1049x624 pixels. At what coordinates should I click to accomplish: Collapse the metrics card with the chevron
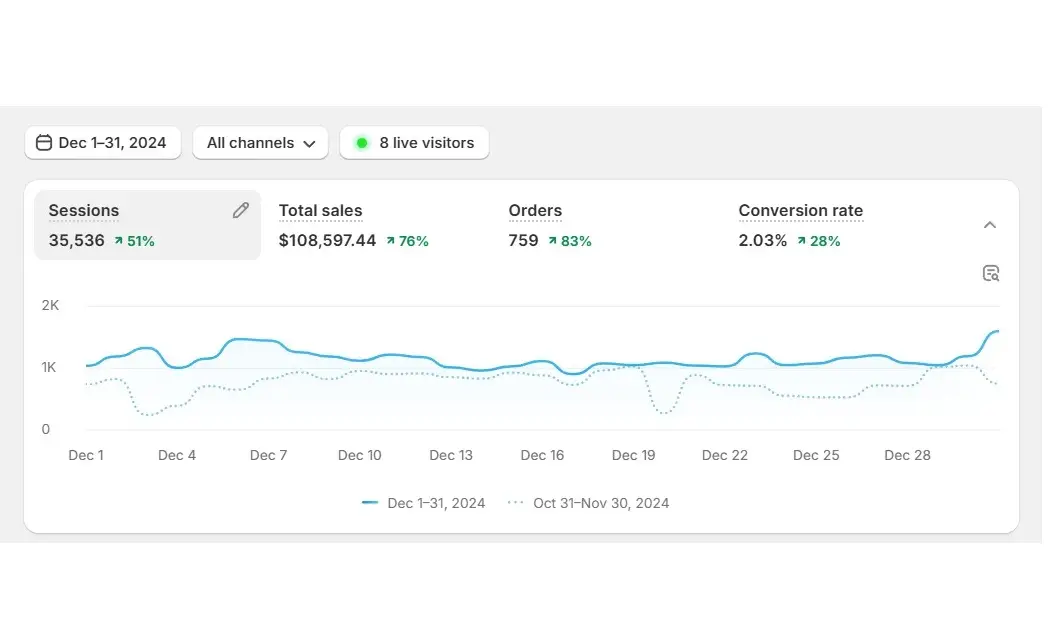pyautogui.click(x=989, y=225)
